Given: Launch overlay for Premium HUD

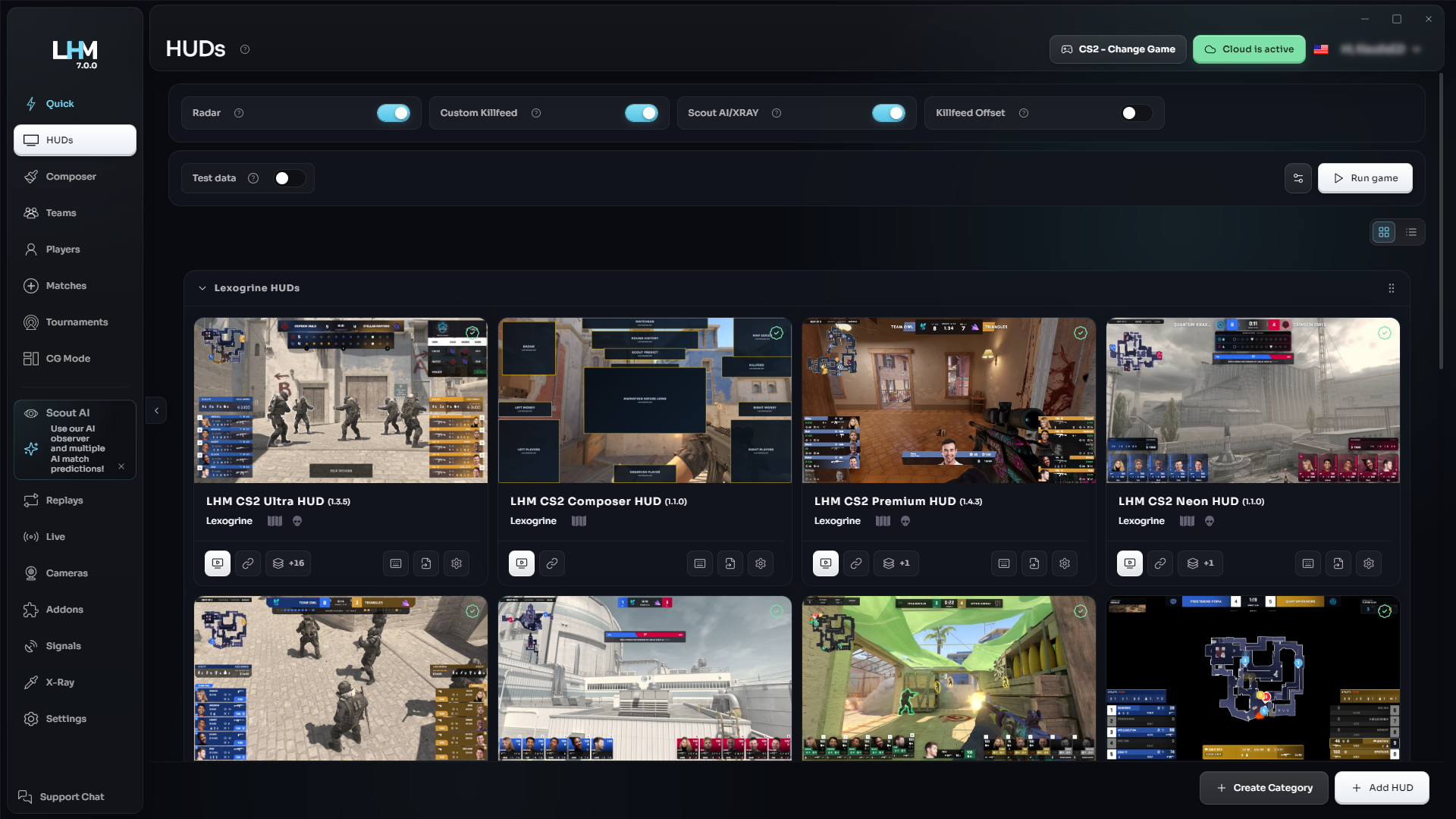Looking at the screenshot, I should [826, 563].
